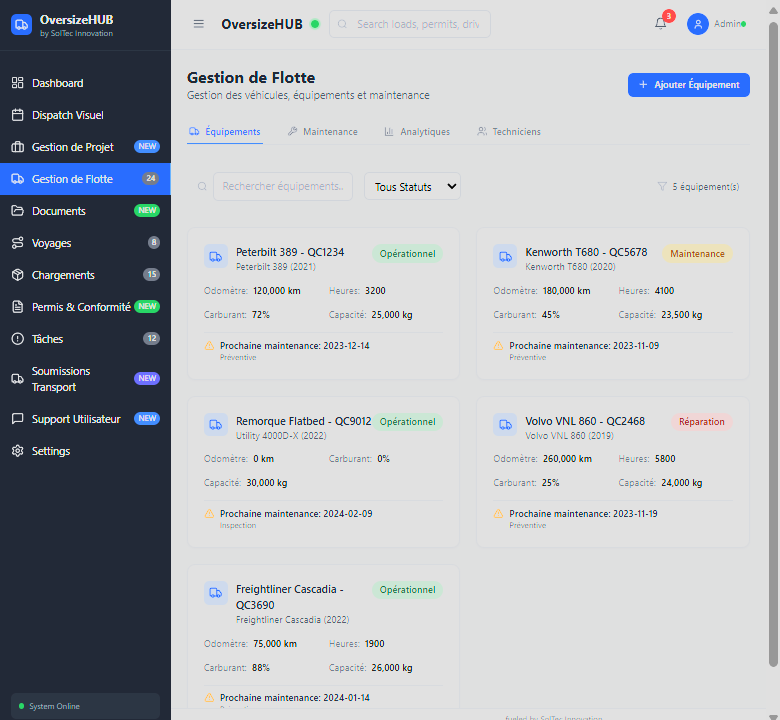
Task: Click the Peterbilt 389 truck icon
Action: click(216, 256)
